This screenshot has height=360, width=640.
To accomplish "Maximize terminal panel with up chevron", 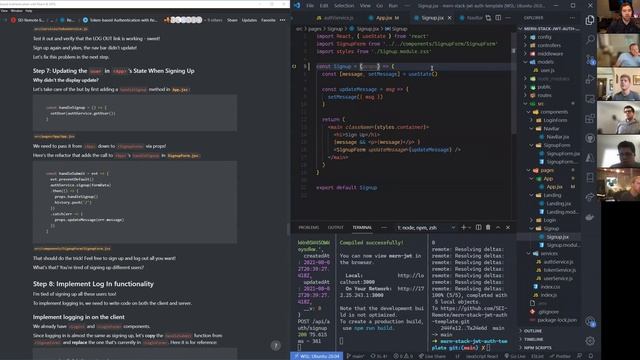I will tap(498, 227).
